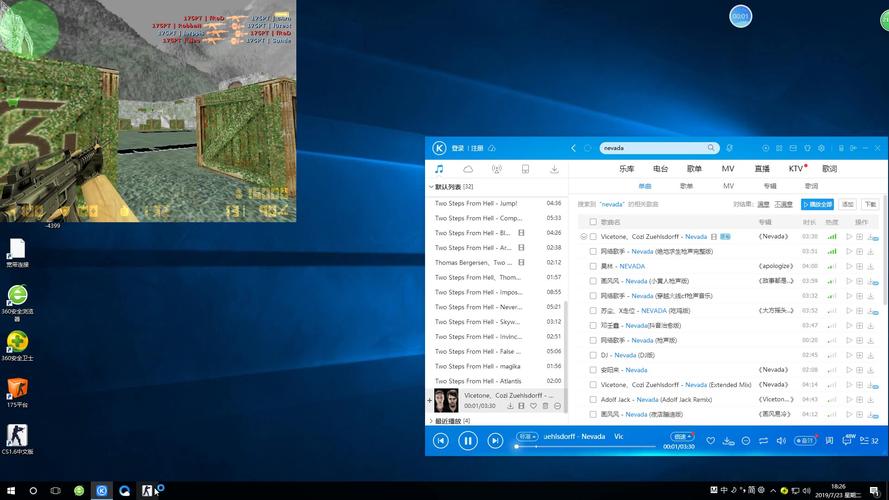Check the 郑壬鑫 - Nevada result

click(593, 325)
